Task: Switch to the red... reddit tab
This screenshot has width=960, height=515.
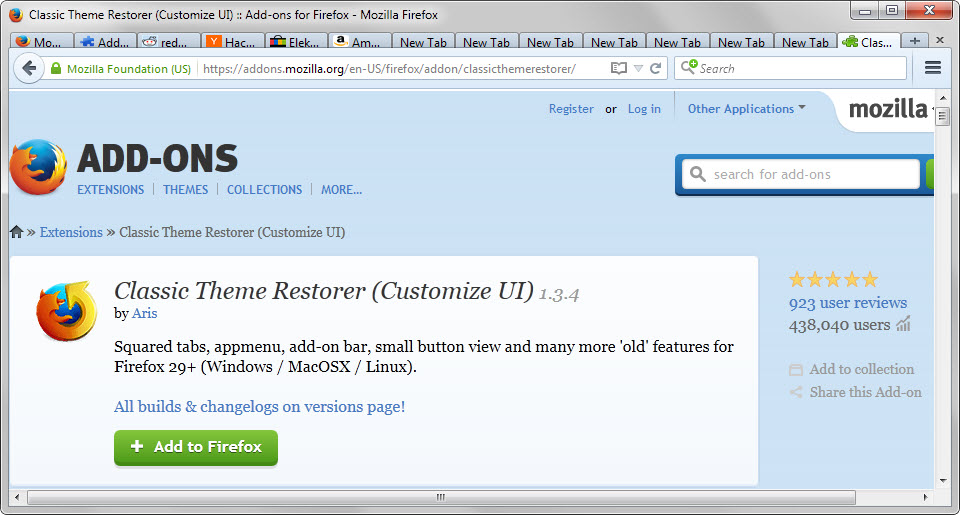Action: (169, 42)
